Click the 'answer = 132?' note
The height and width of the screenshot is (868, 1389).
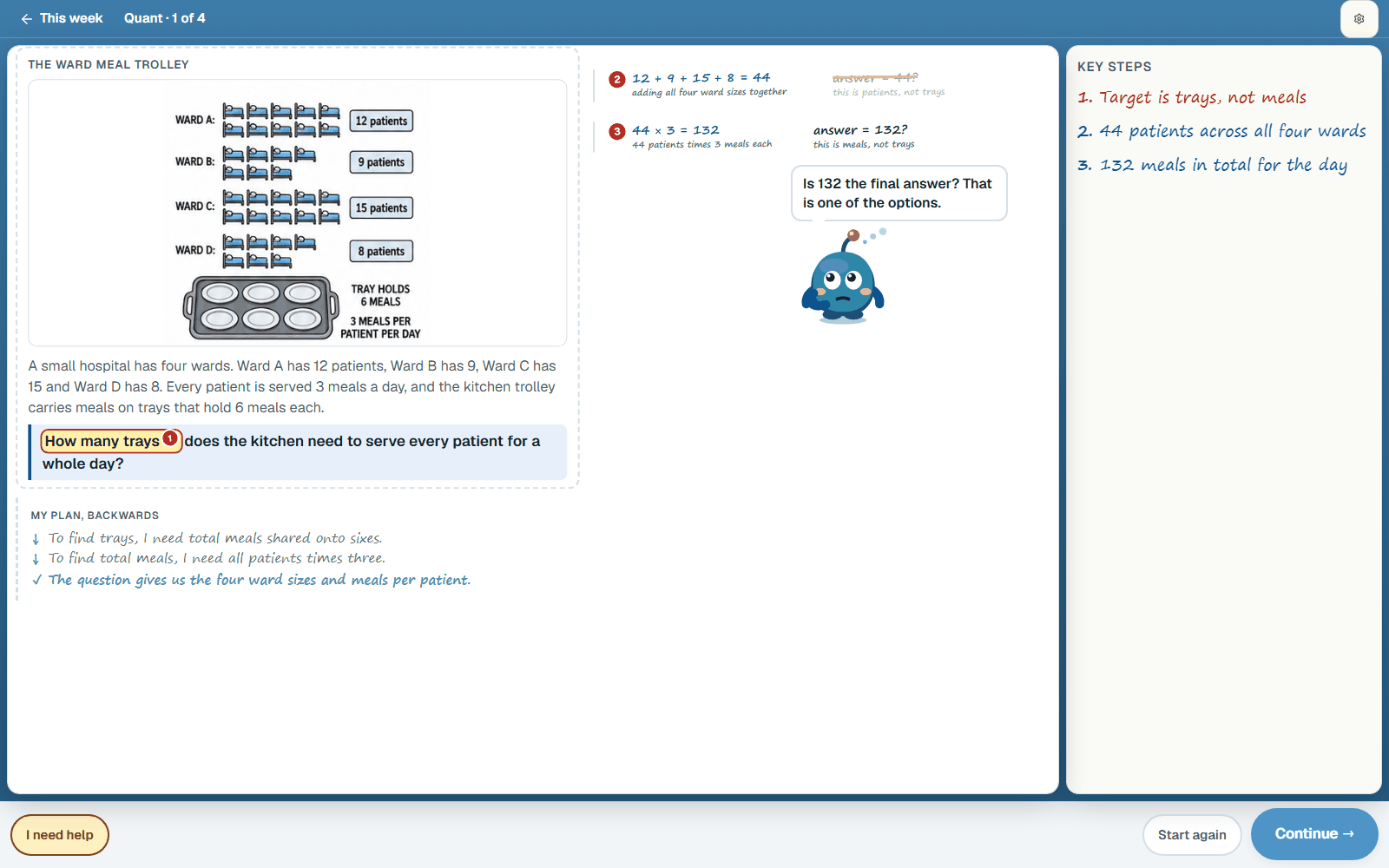point(860,130)
